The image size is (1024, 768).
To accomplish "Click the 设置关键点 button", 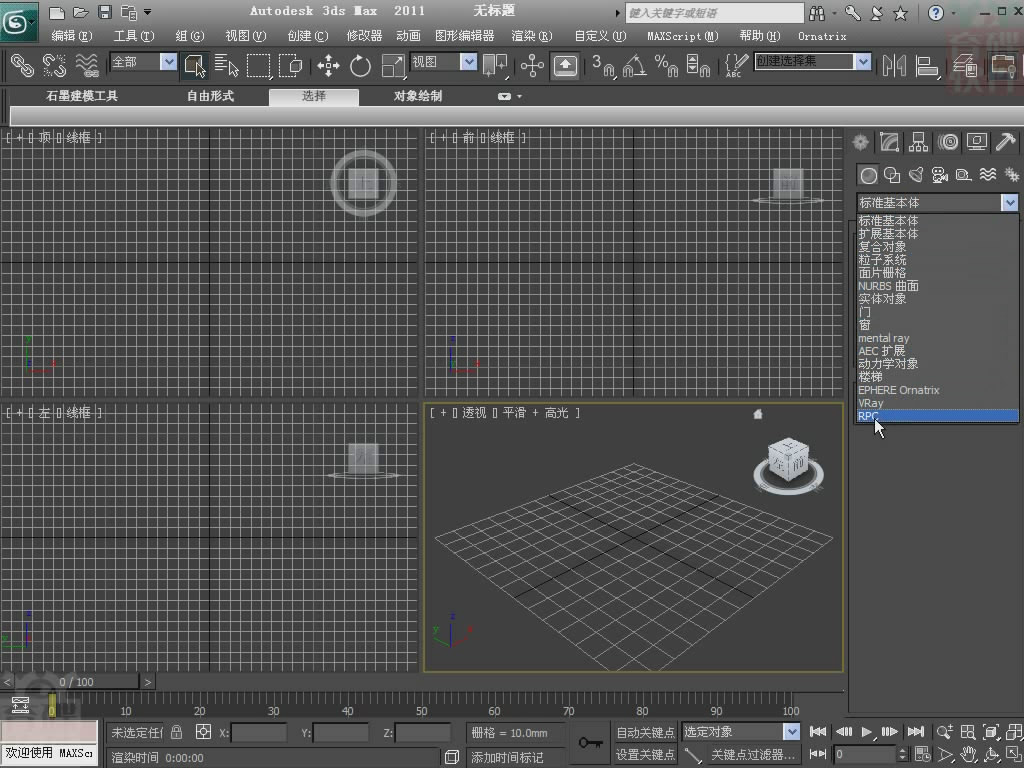I will [645, 755].
